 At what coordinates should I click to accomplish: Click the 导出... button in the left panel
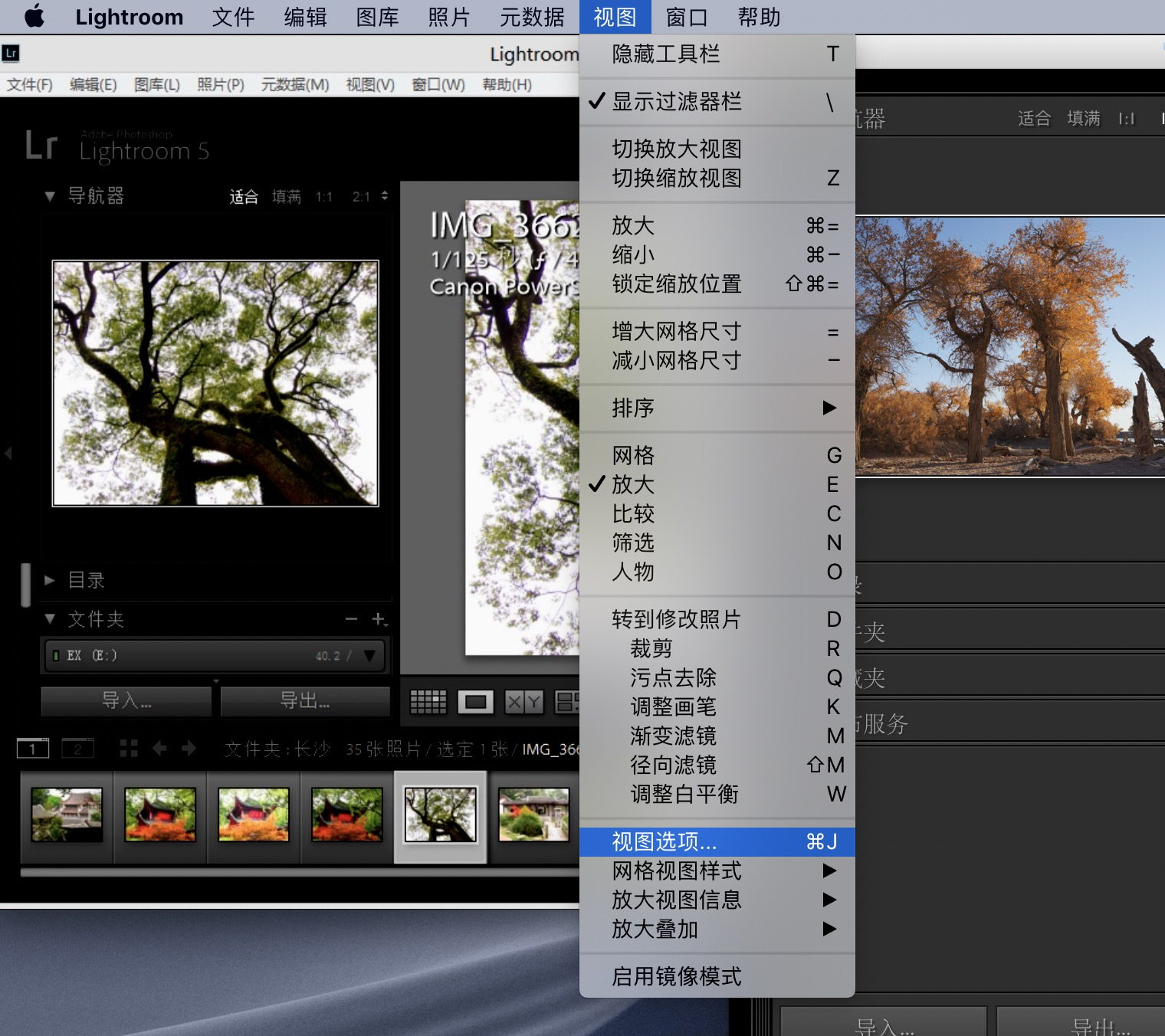click(305, 700)
